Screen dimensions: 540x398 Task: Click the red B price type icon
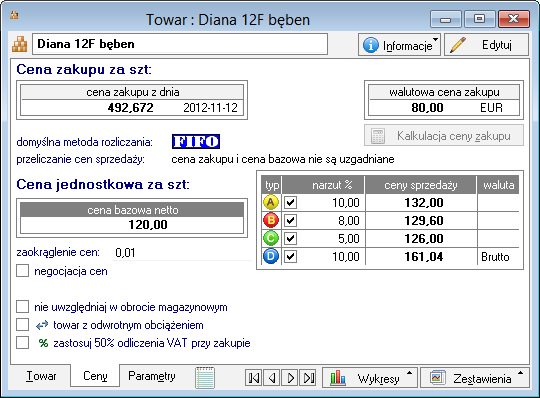click(x=271, y=220)
